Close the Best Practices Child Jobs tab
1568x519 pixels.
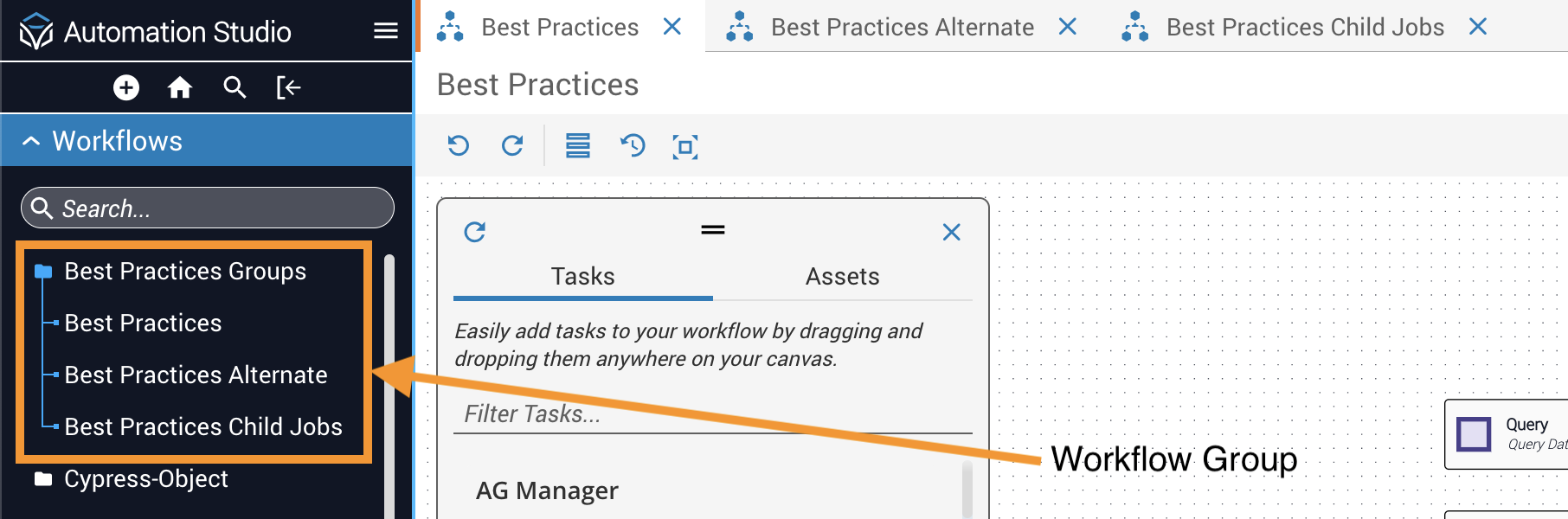(1478, 28)
